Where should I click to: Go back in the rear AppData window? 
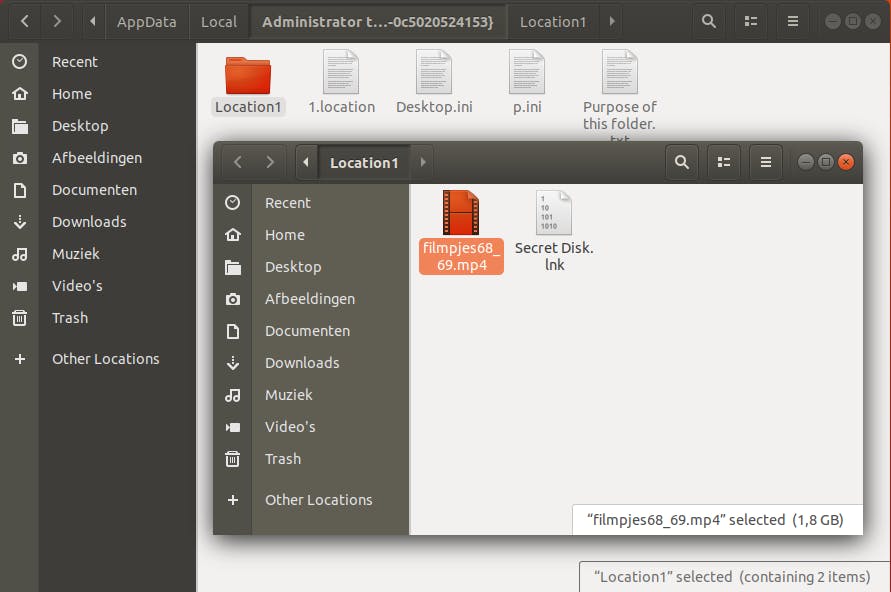24,22
